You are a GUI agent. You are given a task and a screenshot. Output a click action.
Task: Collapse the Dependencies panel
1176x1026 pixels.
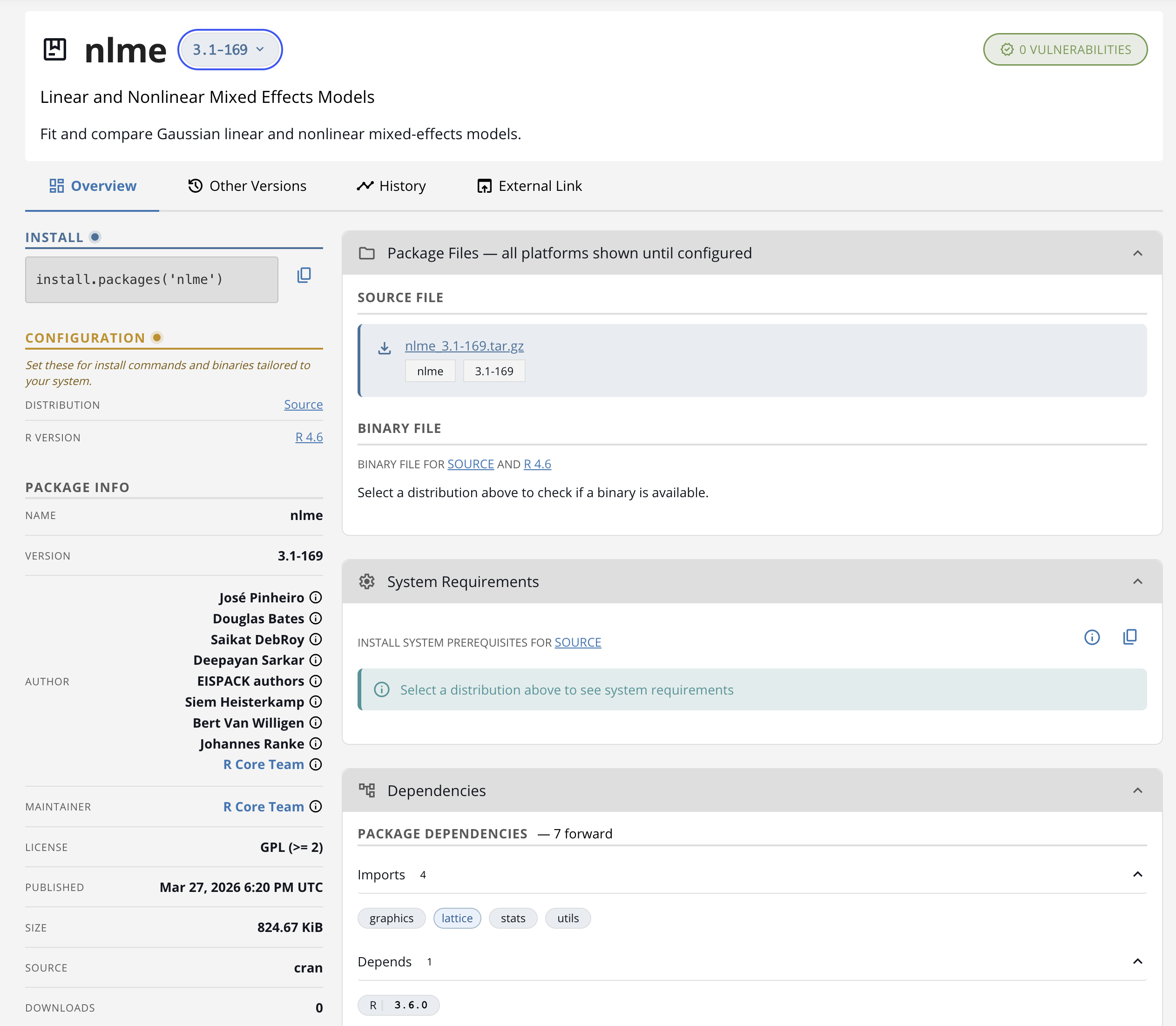click(x=1138, y=791)
